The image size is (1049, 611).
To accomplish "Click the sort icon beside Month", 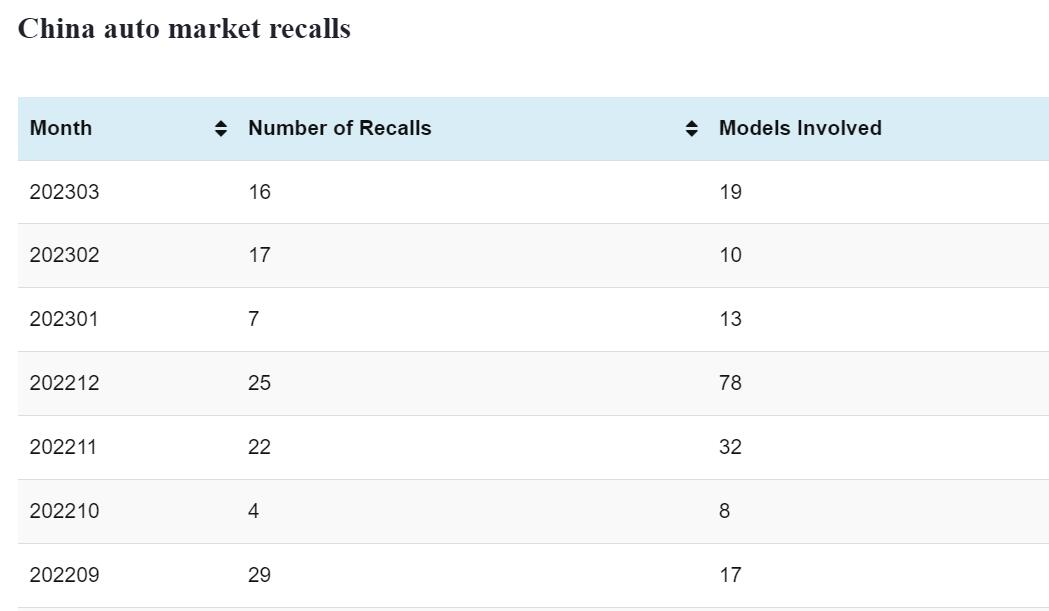I will tap(221, 129).
